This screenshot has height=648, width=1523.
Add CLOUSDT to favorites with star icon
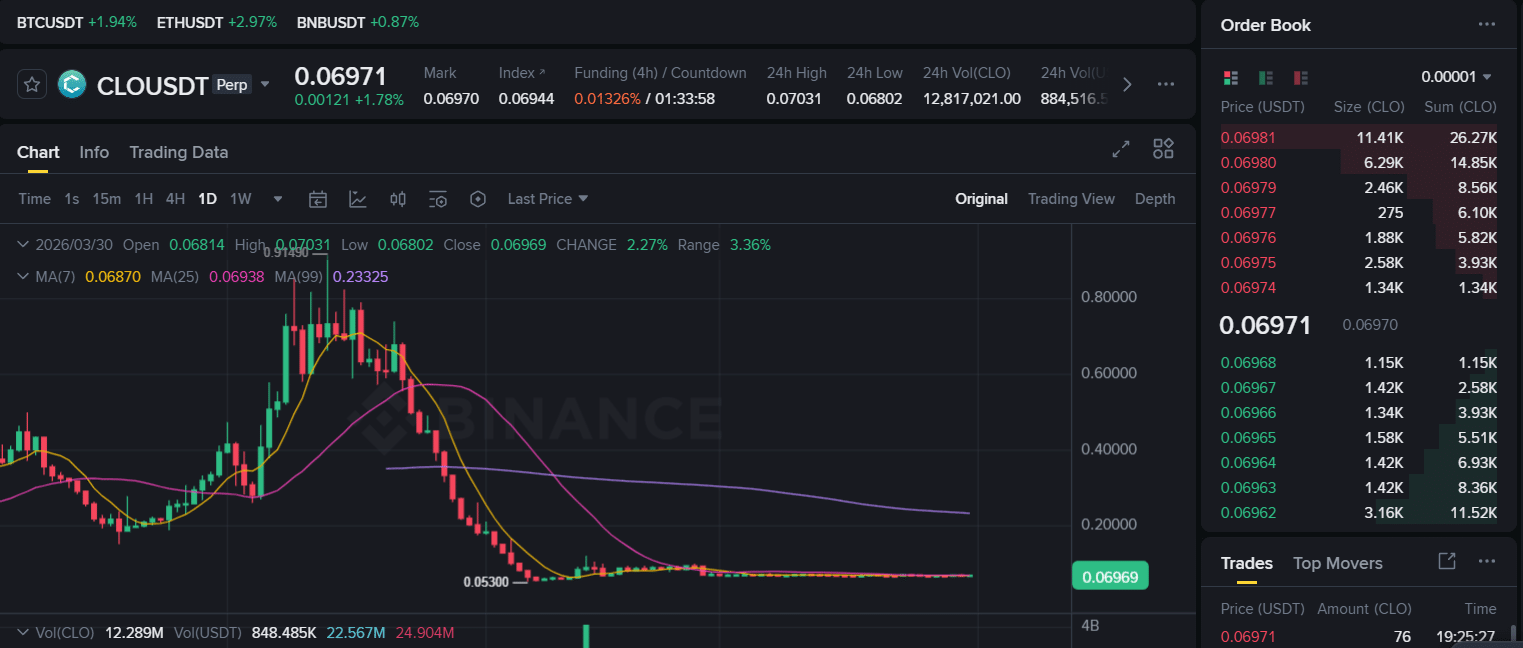(x=31, y=84)
